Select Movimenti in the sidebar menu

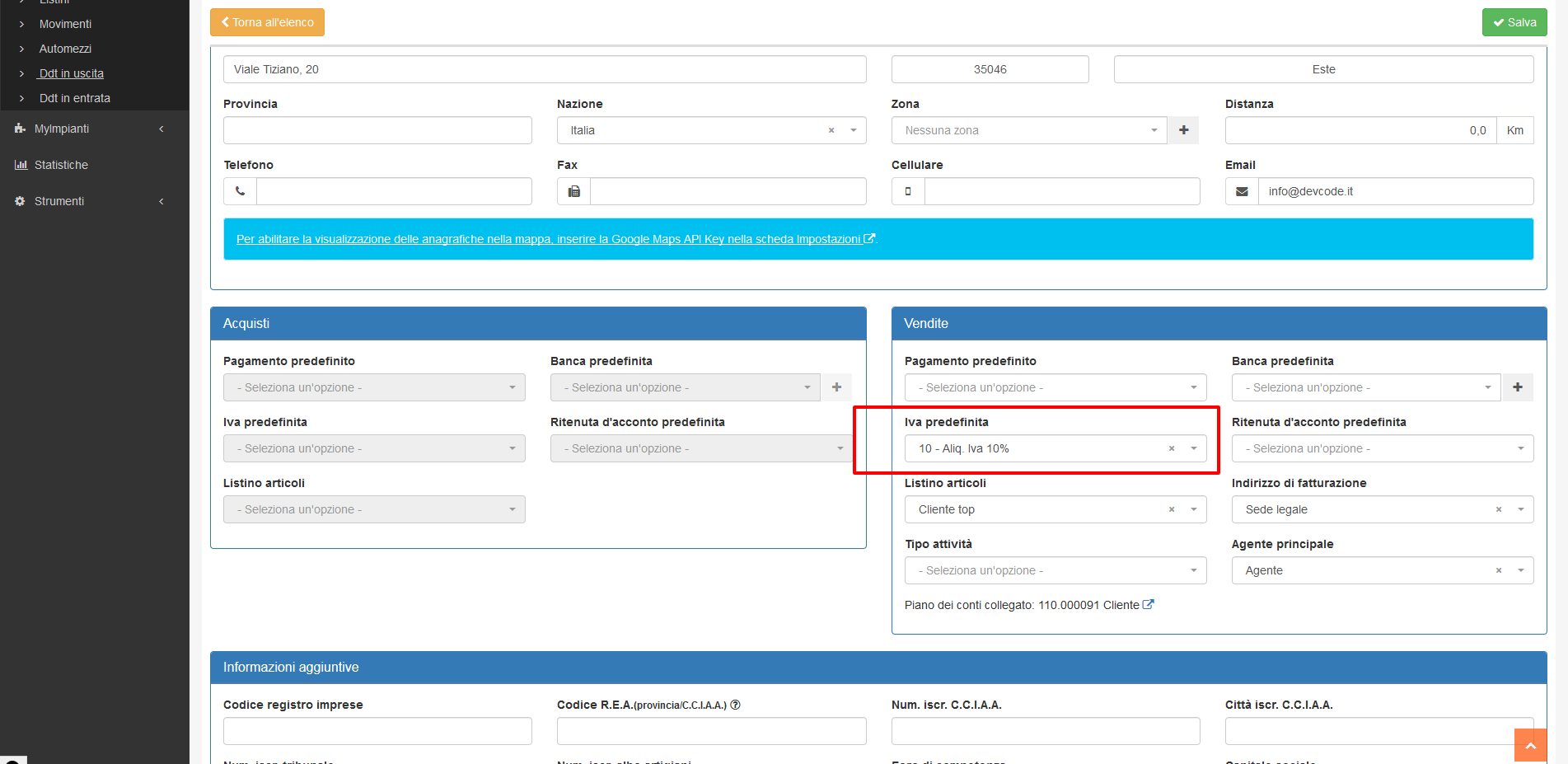tap(65, 24)
